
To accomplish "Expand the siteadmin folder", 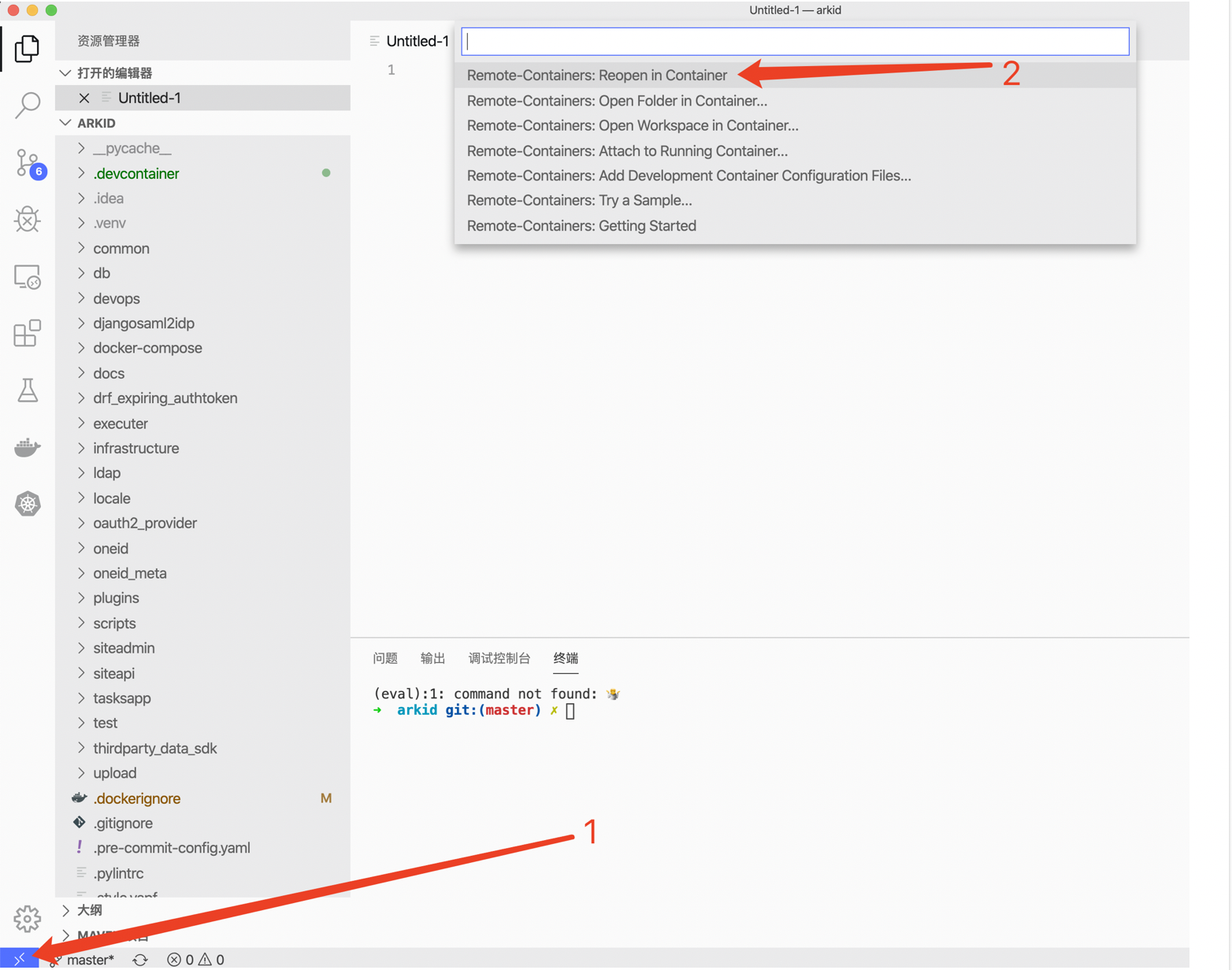I will tap(202, 648).
